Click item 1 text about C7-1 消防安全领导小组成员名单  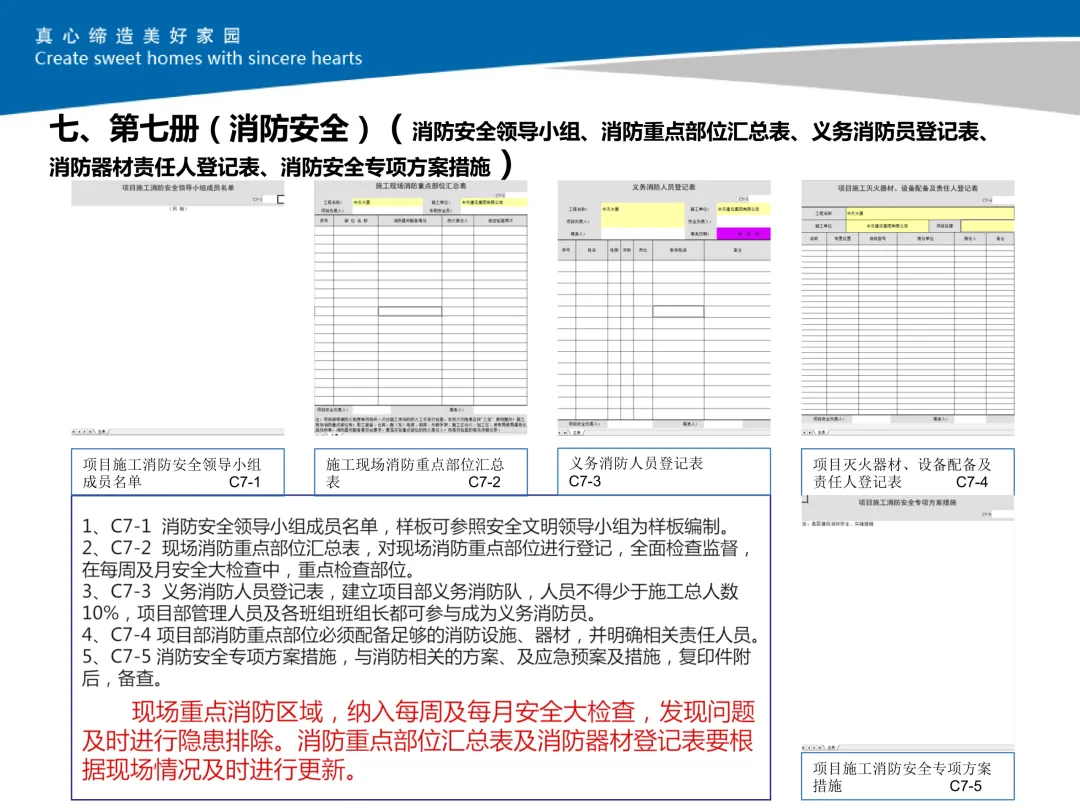tap(406, 527)
